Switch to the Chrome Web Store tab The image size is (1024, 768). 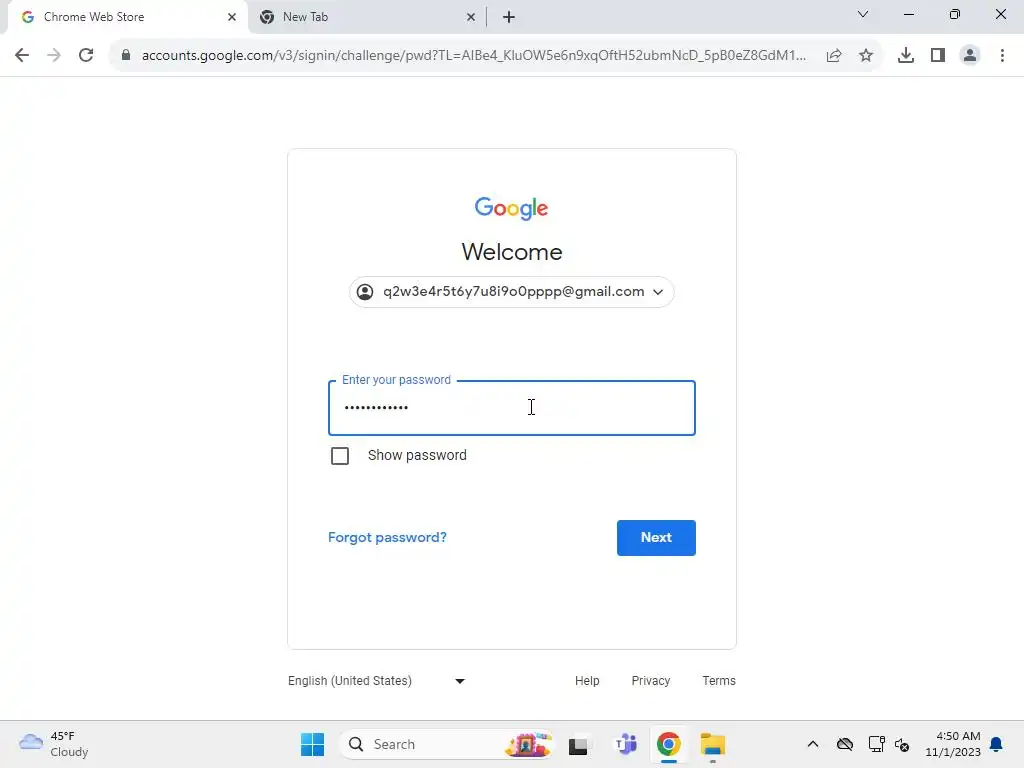(x=127, y=17)
